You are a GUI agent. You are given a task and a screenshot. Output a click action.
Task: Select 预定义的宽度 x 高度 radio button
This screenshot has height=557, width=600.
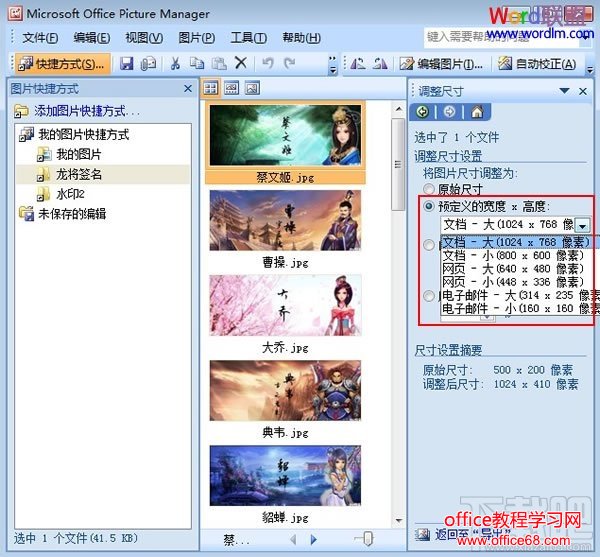coord(430,206)
